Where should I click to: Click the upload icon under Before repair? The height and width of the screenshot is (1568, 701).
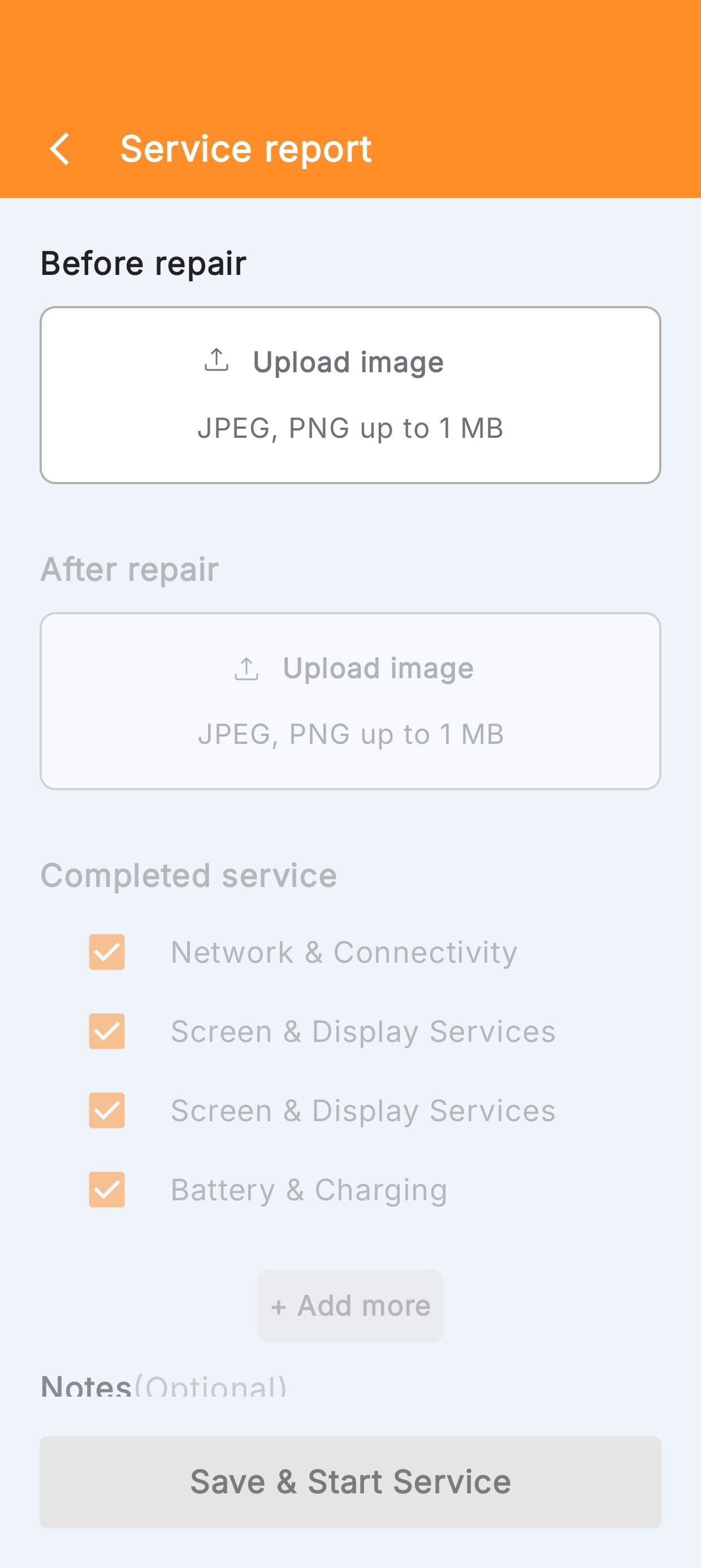click(217, 360)
